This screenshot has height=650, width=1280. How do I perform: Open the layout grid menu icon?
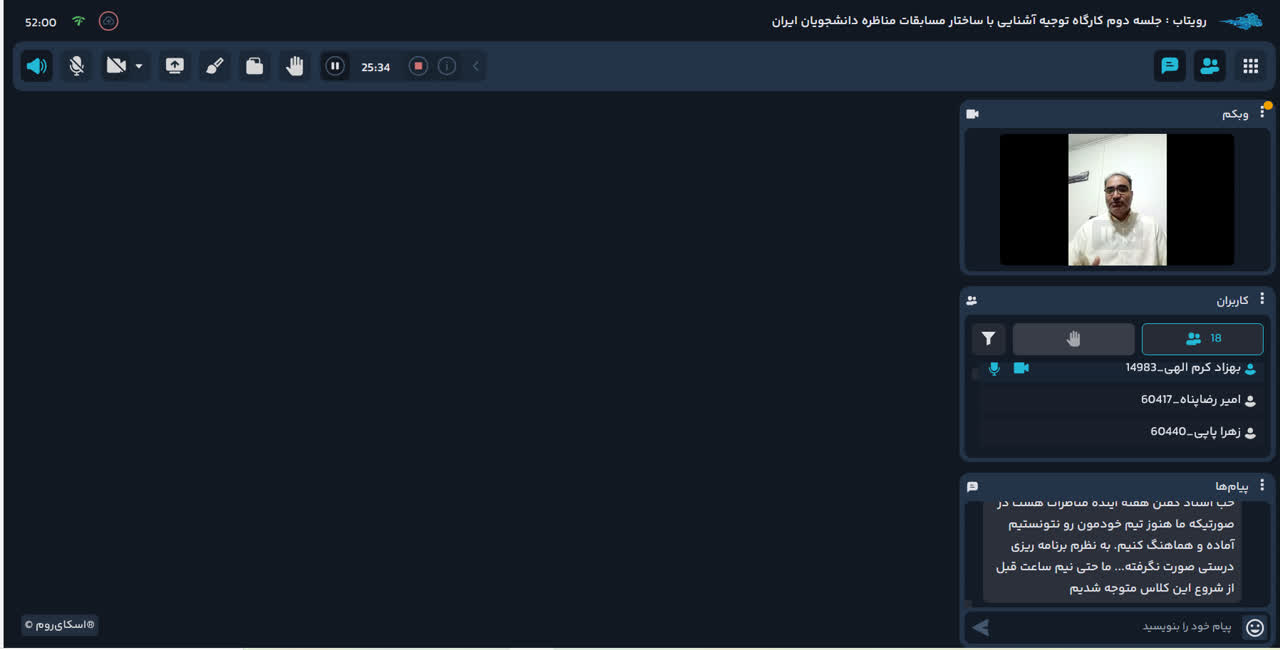click(x=1250, y=66)
